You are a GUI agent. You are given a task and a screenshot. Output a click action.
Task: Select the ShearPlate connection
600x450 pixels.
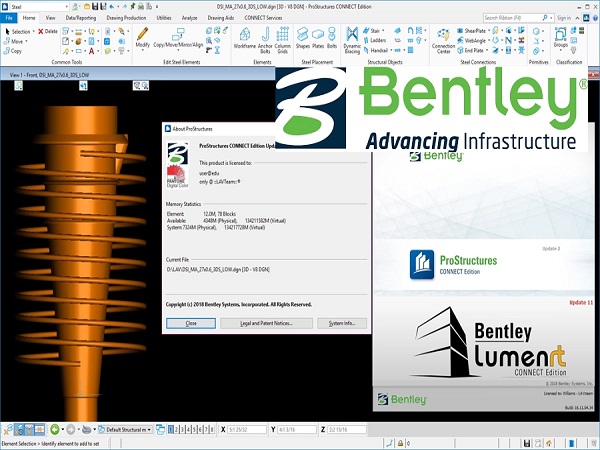pyautogui.click(x=471, y=31)
